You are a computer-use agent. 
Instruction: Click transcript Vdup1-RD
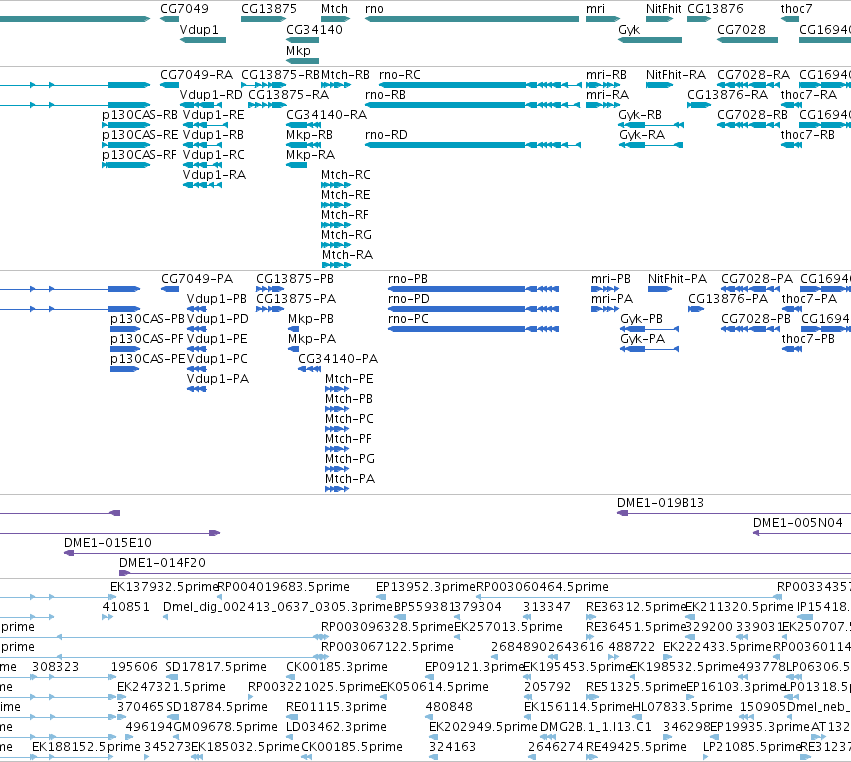coord(211,94)
